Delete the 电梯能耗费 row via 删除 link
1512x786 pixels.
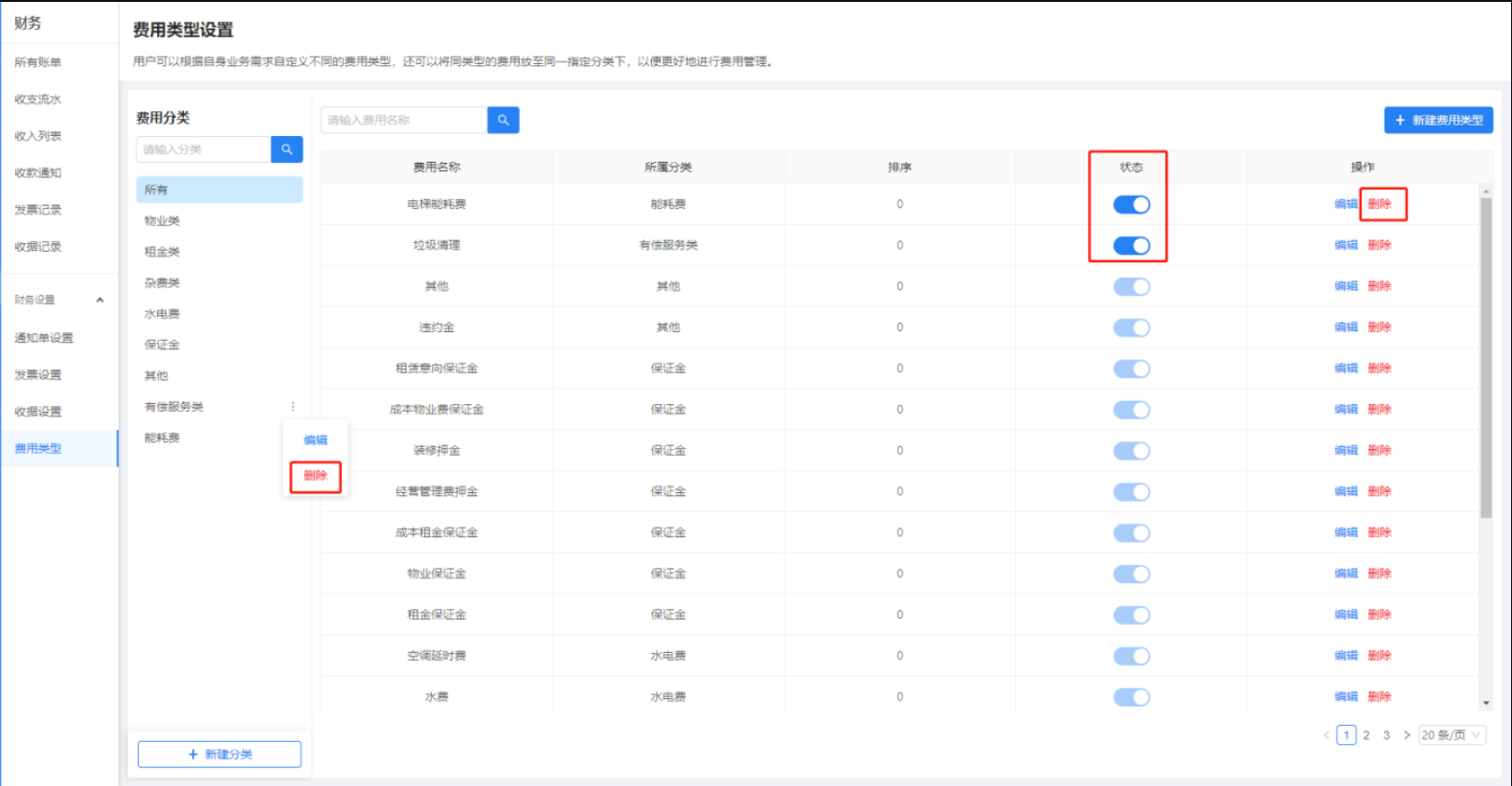click(x=1379, y=204)
